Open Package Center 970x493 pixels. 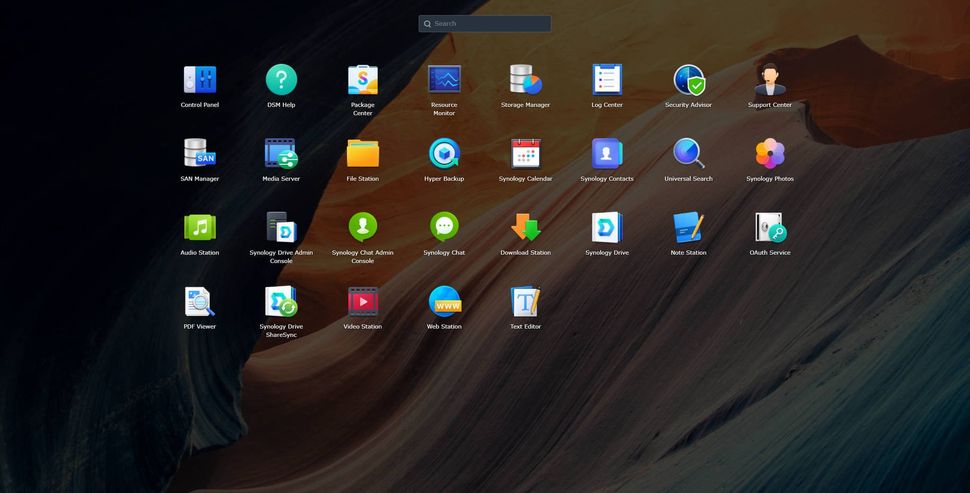coord(363,80)
